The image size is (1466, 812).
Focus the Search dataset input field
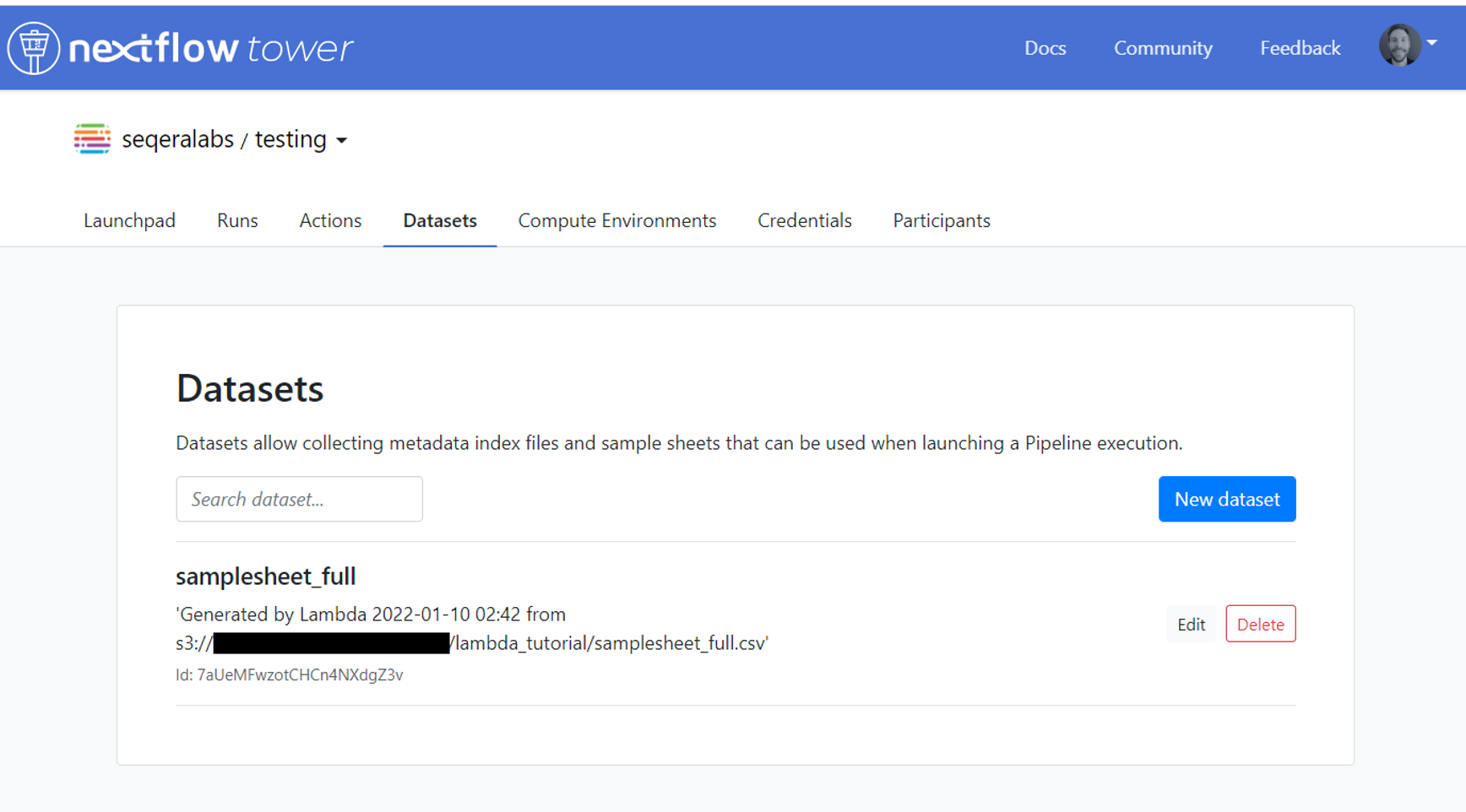pos(299,499)
